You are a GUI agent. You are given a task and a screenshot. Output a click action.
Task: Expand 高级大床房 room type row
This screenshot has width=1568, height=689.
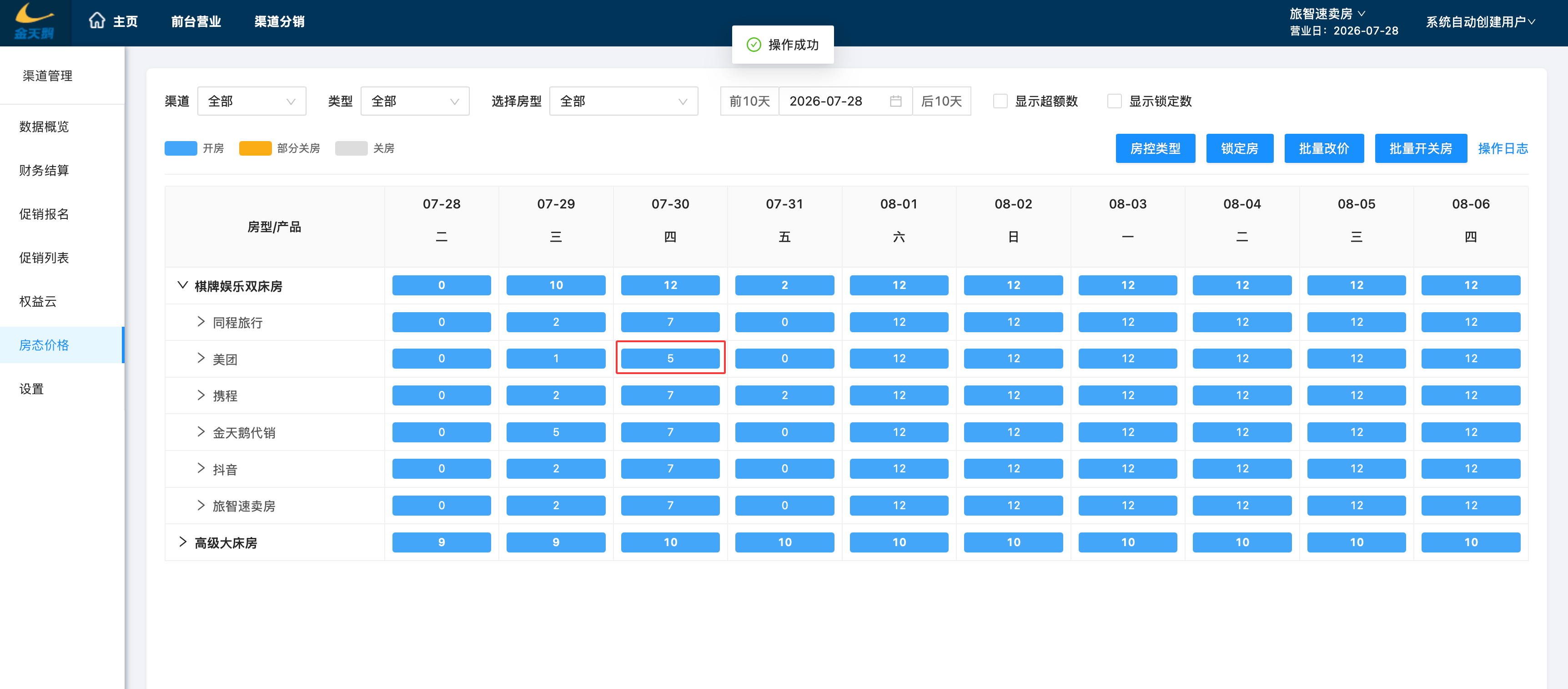coord(182,542)
